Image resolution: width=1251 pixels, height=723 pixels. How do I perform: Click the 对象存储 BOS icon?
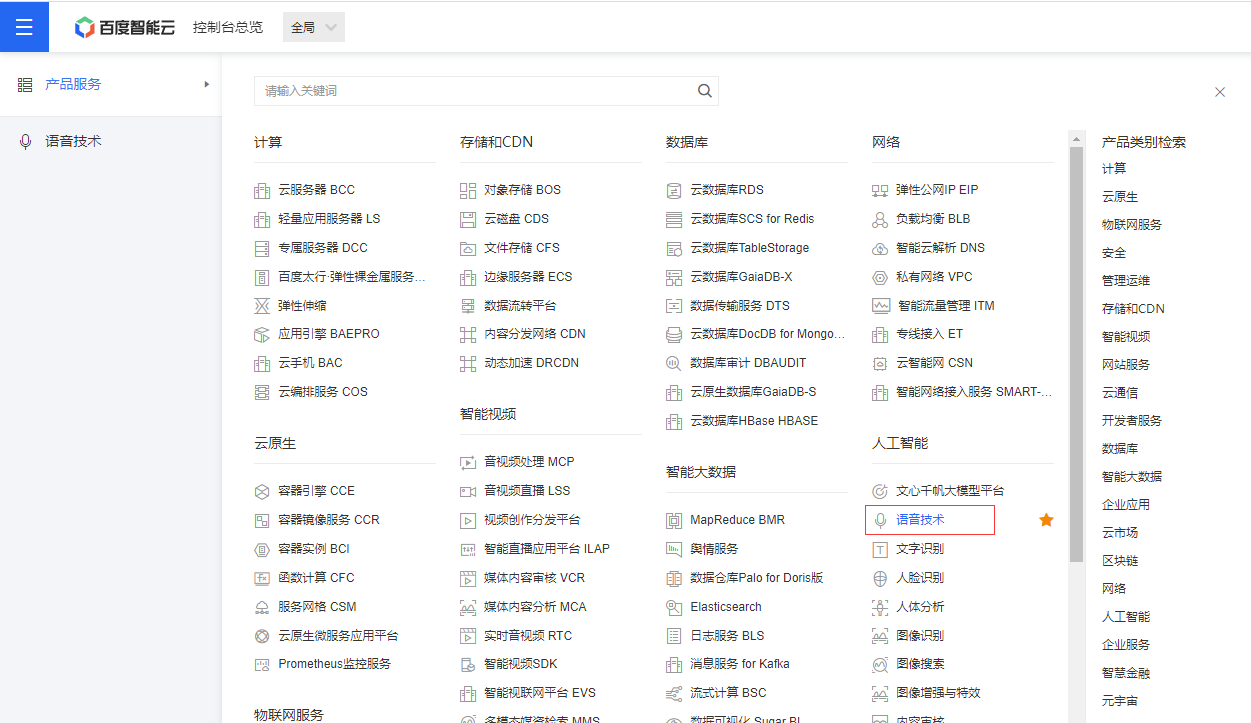[x=468, y=190]
